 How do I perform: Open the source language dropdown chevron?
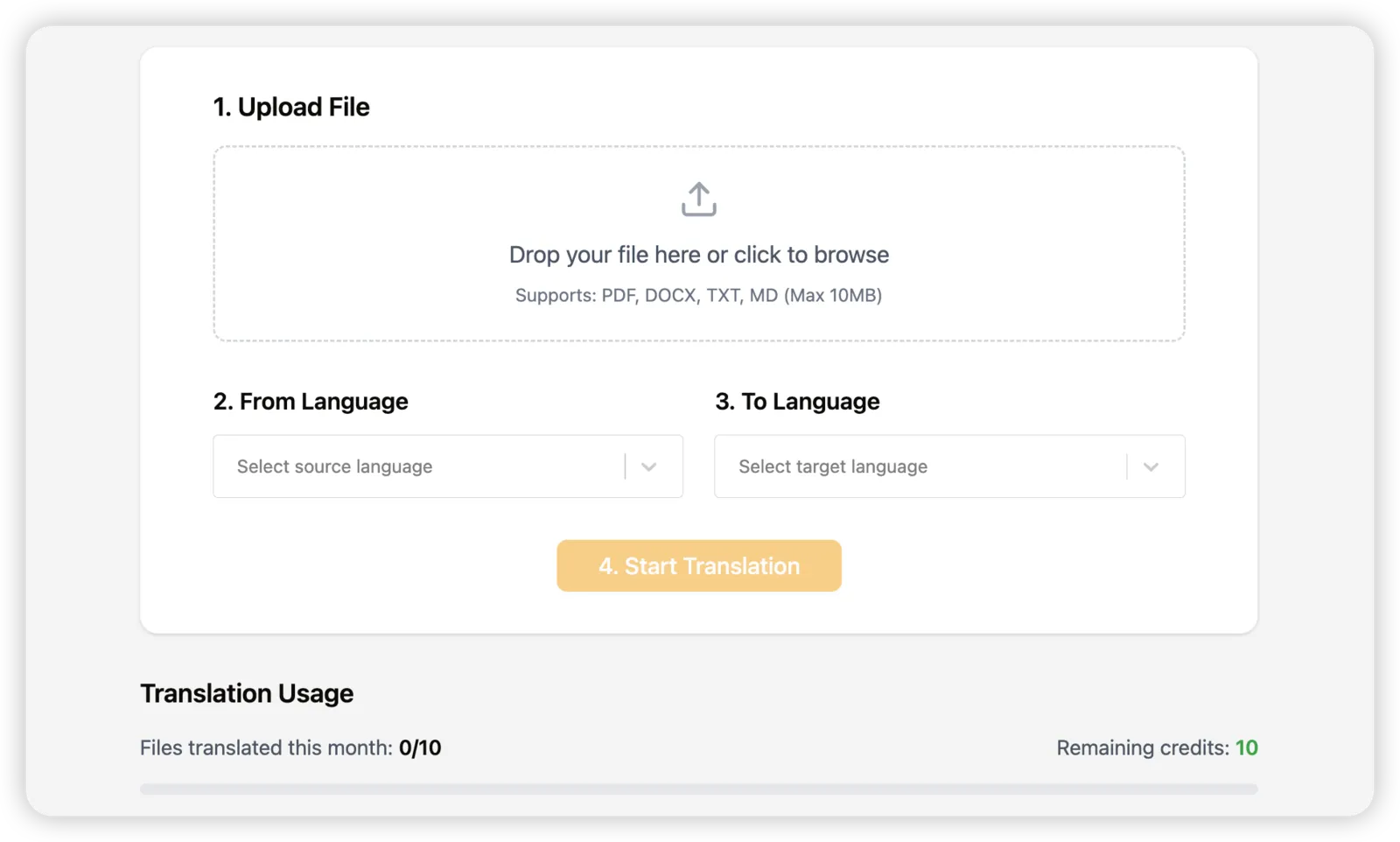coord(648,467)
